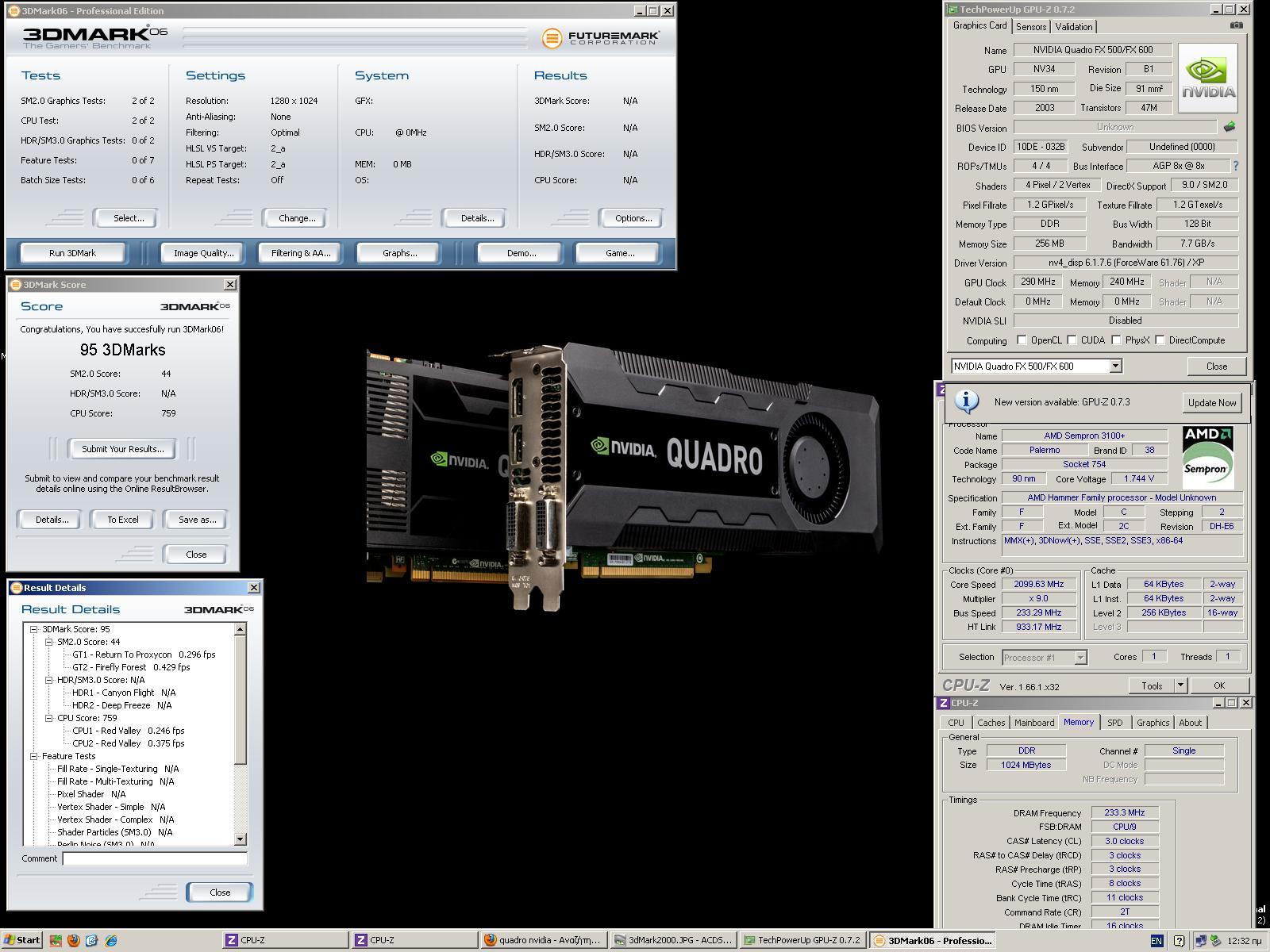Click the Tests Select button
The height and width of the screenshot is (952, 1270).
tap(128, 218)
